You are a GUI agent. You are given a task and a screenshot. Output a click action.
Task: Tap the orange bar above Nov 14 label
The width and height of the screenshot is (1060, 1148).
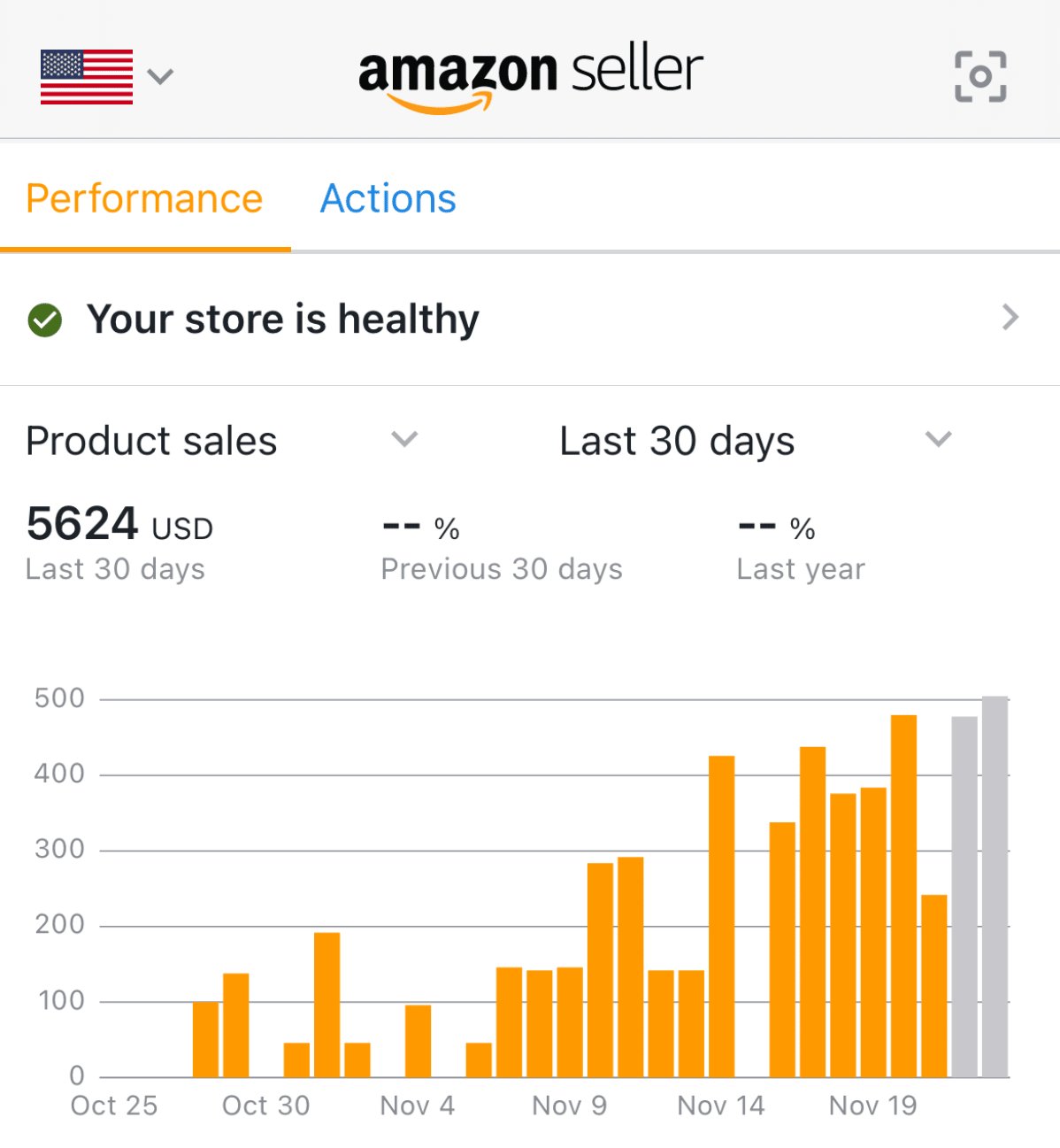722,916
